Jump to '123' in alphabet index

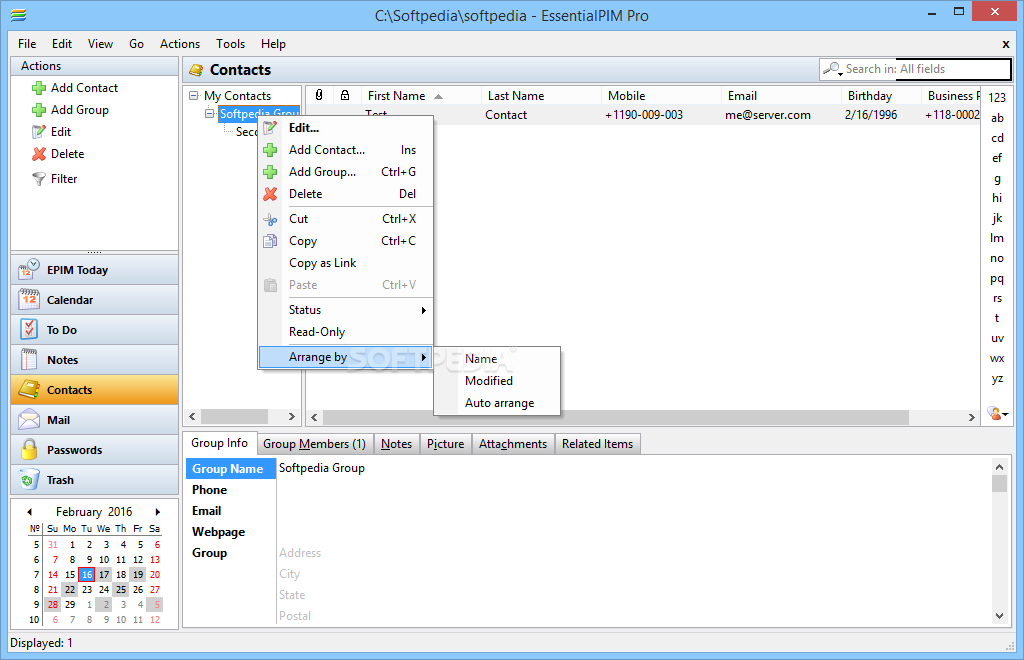pos(997,97)
